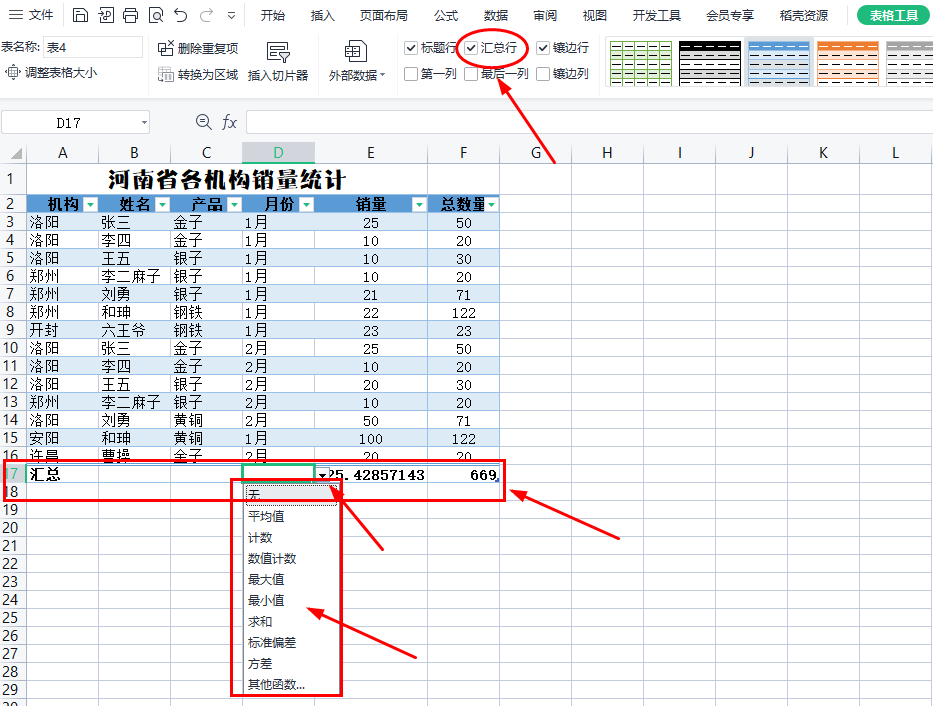
Task: Click the 外部数据 icon
Action: [x=356, y=52]
